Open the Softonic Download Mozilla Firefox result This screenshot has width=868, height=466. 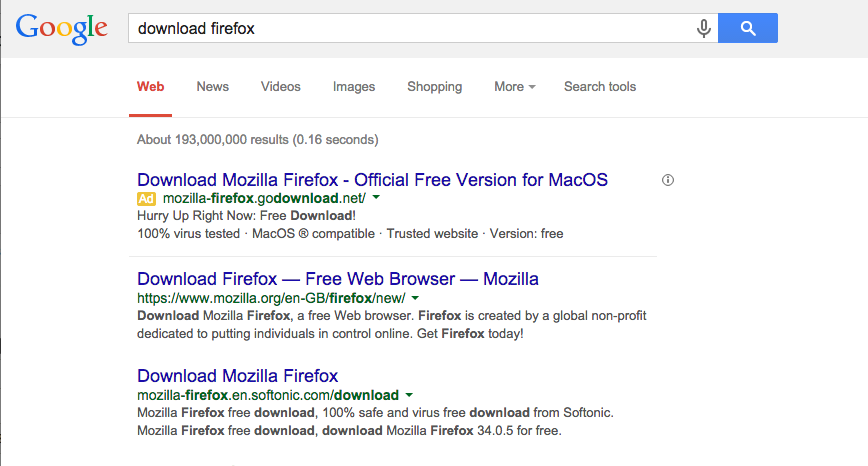[237, 376]
